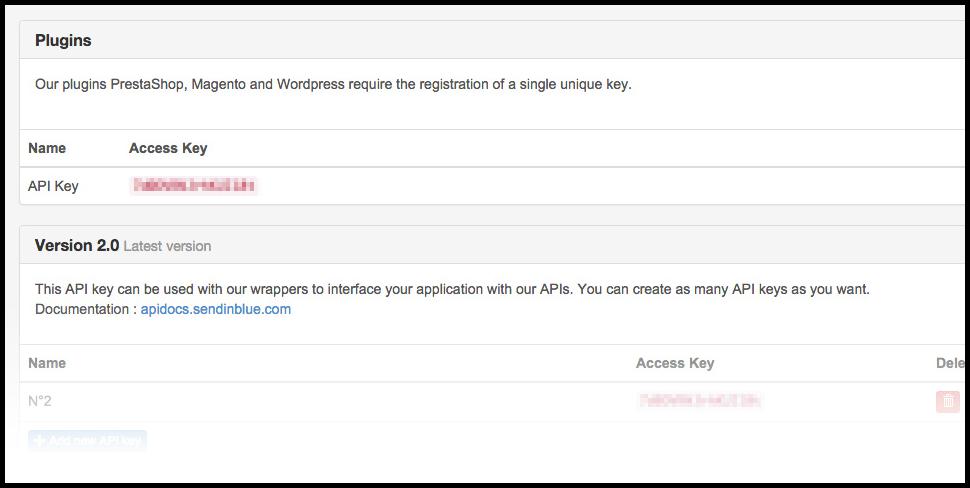
Task: Select the blurred Plugins API access key
Action: tap(194, 186)
